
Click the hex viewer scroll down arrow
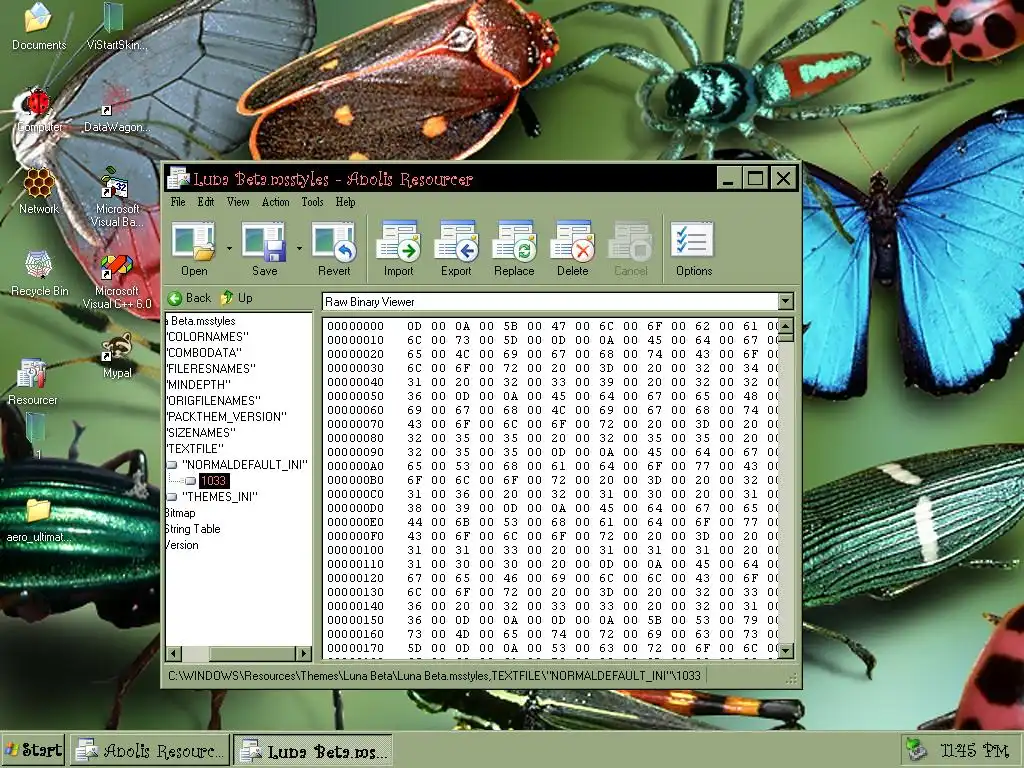(786, 650)
